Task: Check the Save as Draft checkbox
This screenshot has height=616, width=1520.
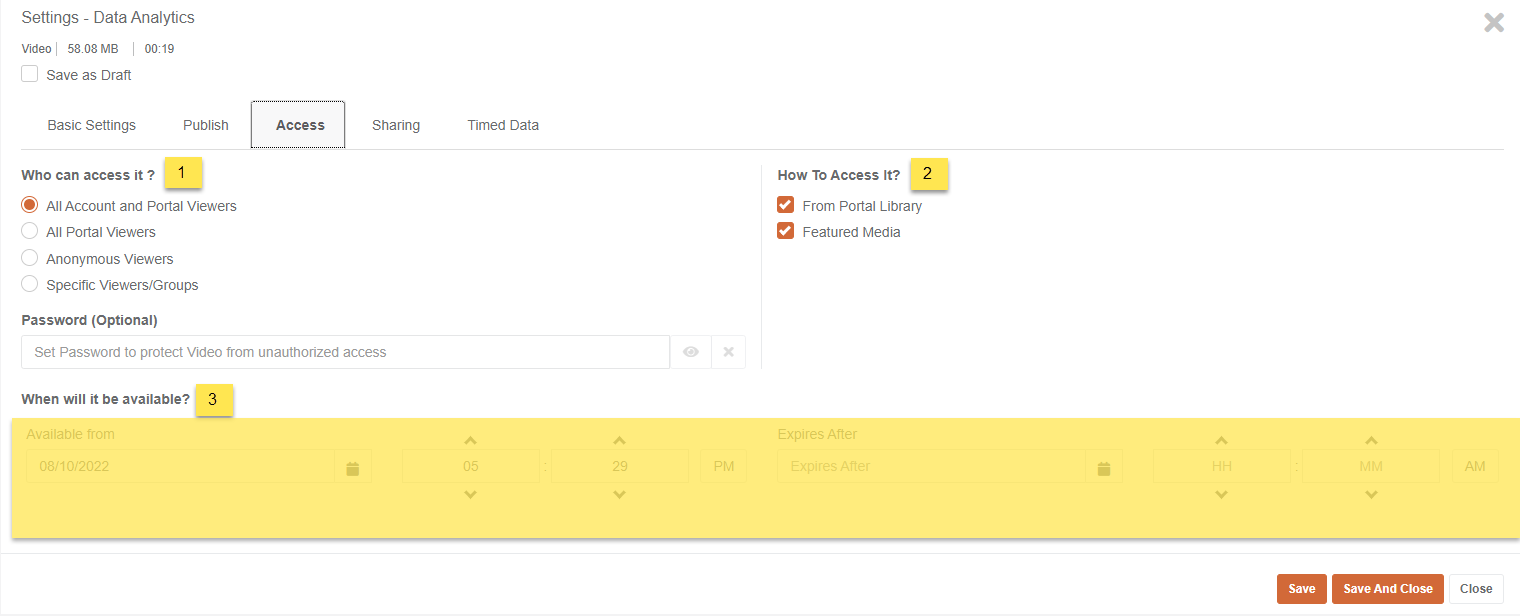Action: tap(30, 74)
